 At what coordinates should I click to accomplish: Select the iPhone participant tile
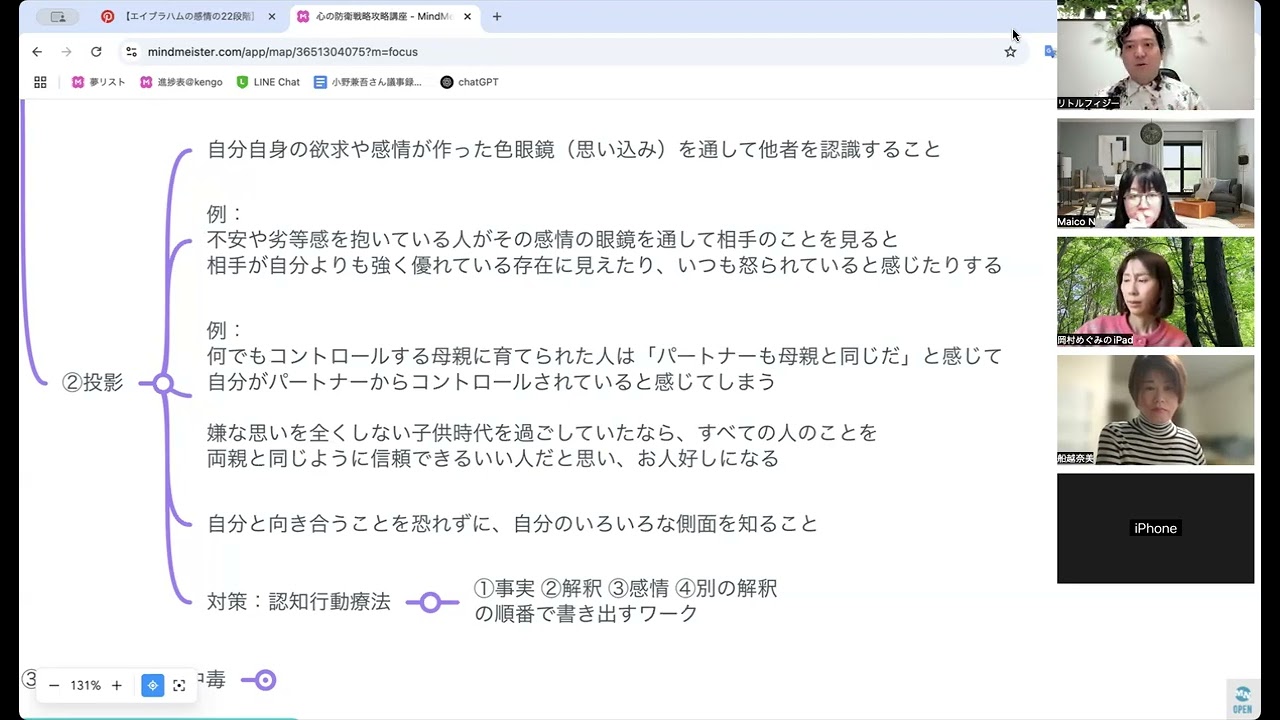(1155, 528)
